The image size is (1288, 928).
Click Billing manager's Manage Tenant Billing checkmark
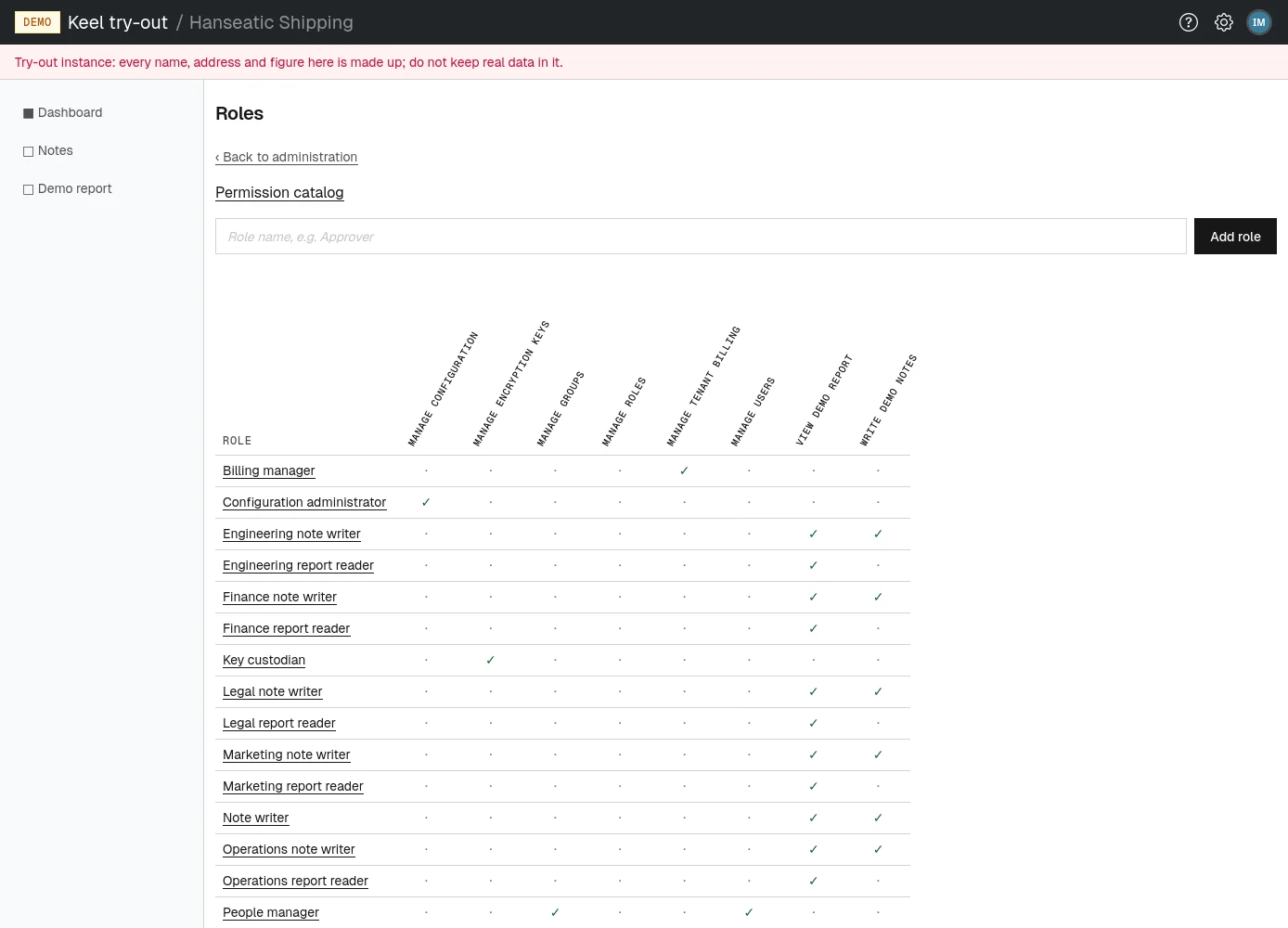(x=684, y=470)
